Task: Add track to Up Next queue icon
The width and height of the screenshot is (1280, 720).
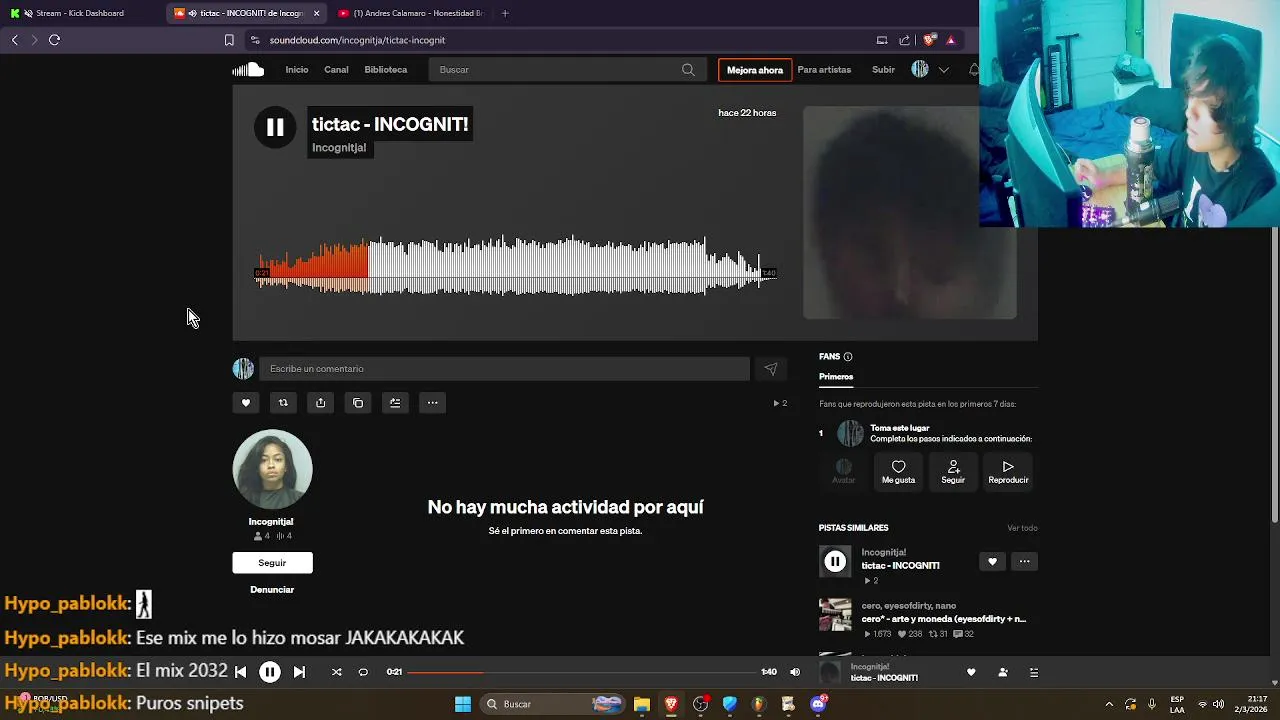Action: 395,403
